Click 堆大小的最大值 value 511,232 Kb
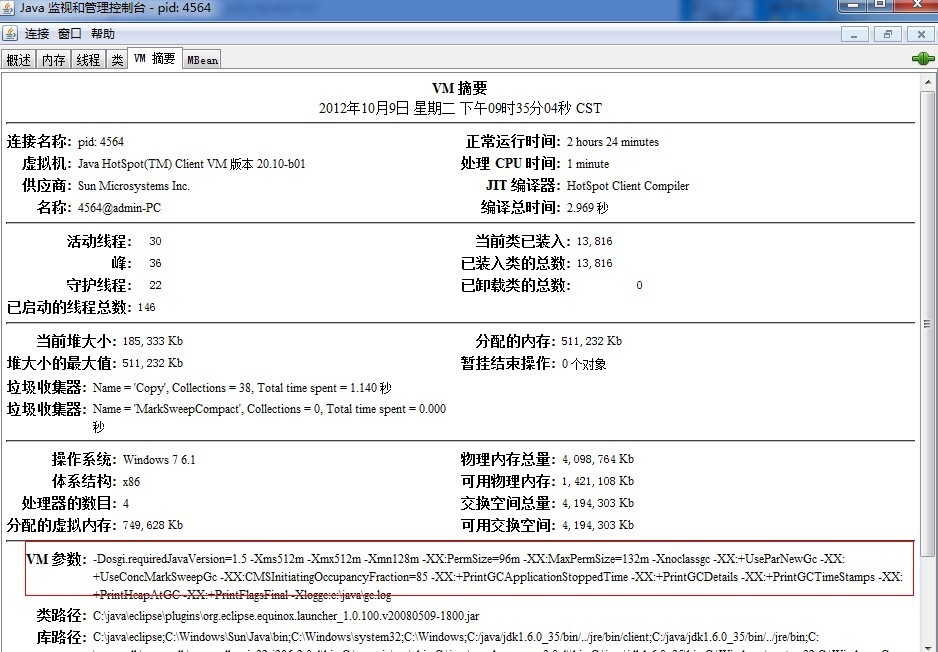 [x=153, y=363]
